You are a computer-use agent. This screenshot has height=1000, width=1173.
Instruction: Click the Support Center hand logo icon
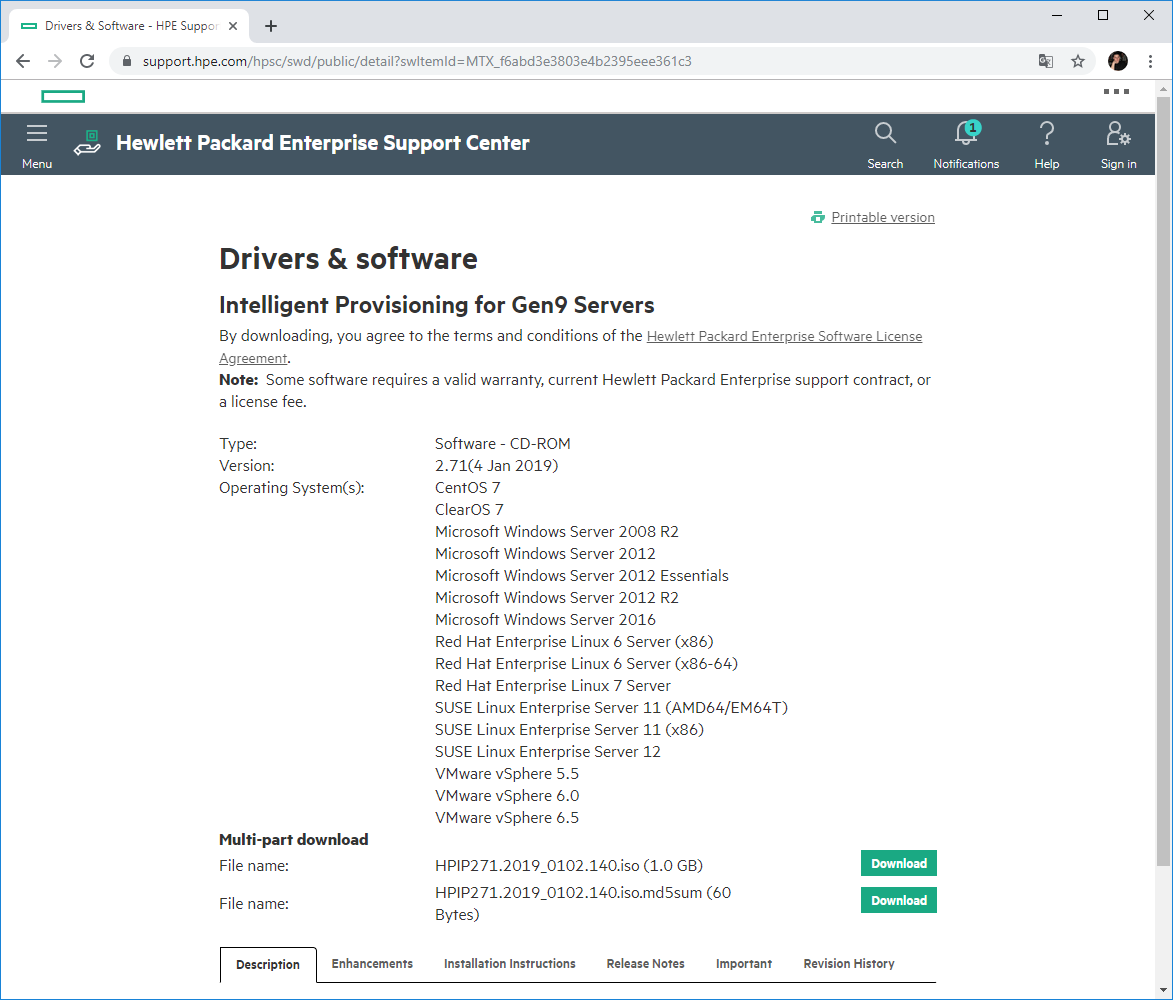coord(88,142)
